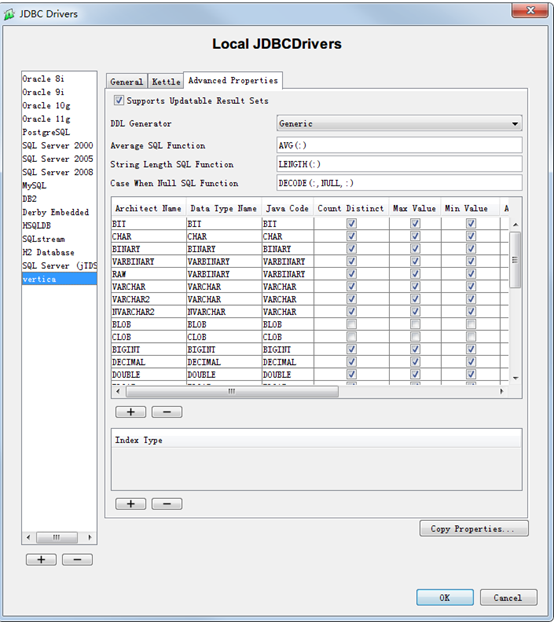The height and width of the screenshot is (622, 554).
Task: Toggle Min Value checkbox for BIGINT row
Action: [471, 349]
